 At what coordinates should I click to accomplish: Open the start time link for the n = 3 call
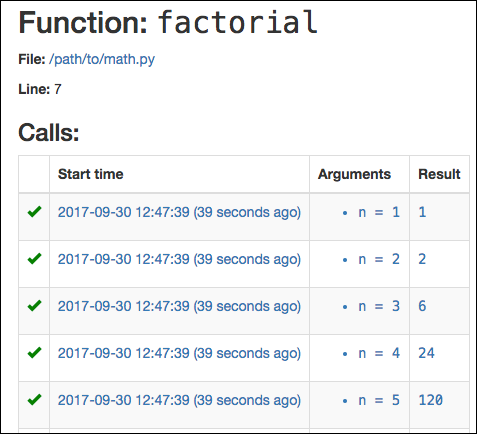pyautogui.click(x=179, y=306)
